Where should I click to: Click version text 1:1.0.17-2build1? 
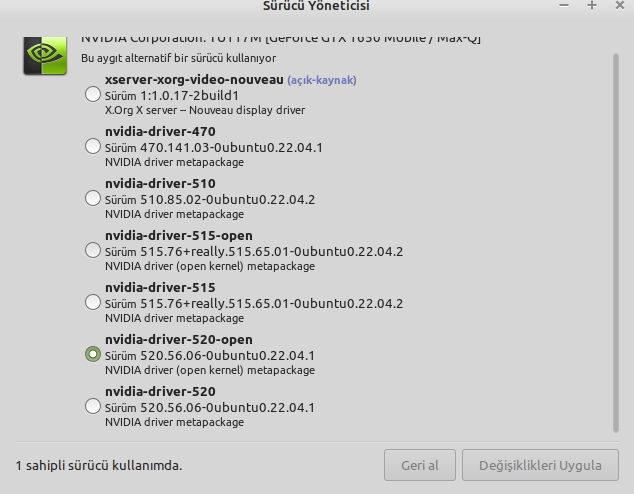point(189,96)
